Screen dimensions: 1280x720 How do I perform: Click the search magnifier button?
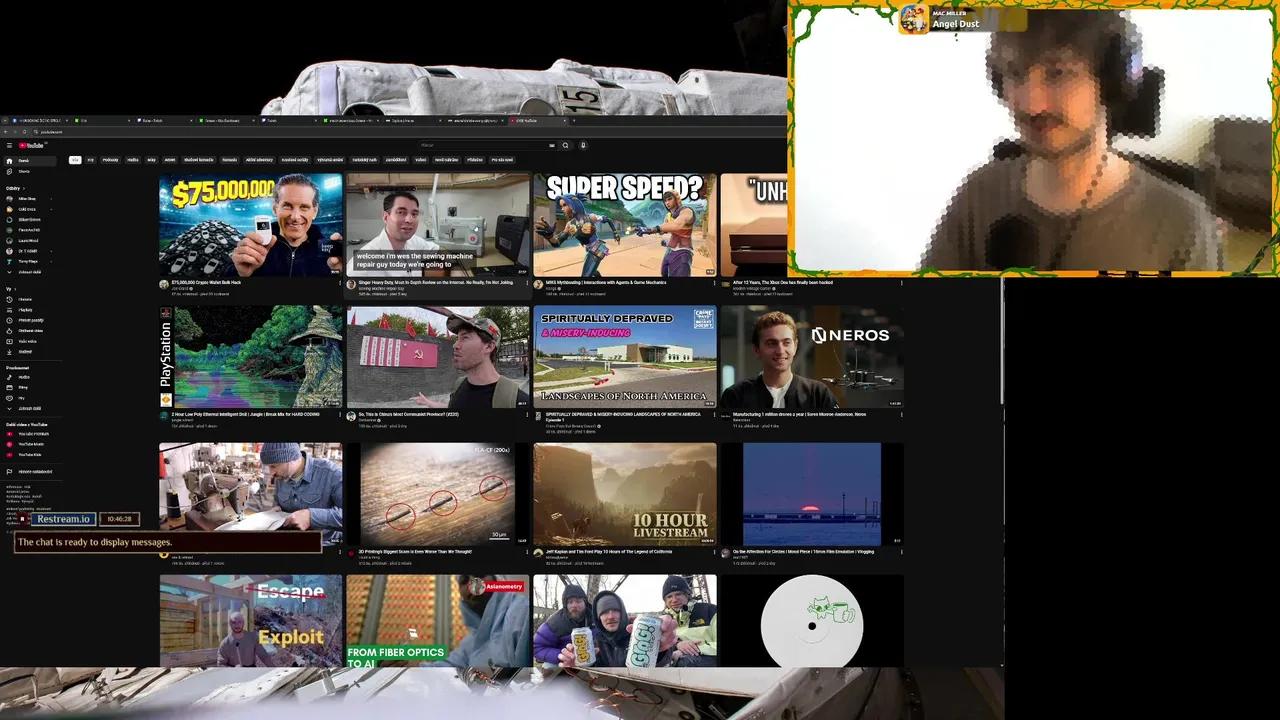pyautogui.click(x=565, y=145)
